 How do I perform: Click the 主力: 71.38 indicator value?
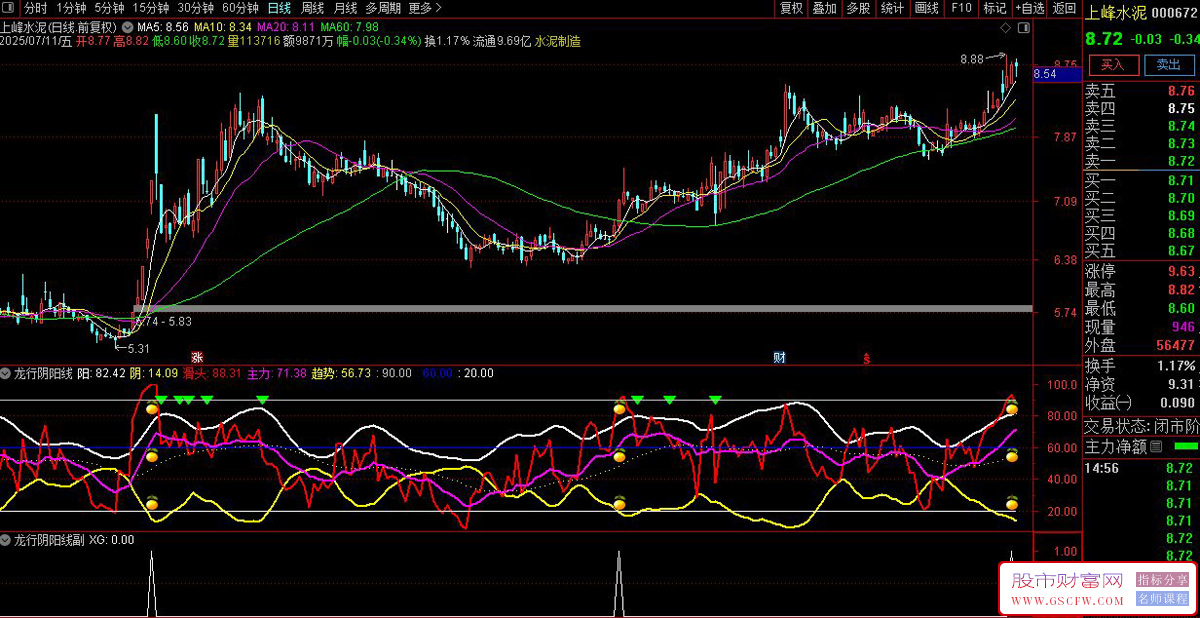(277, 373)
